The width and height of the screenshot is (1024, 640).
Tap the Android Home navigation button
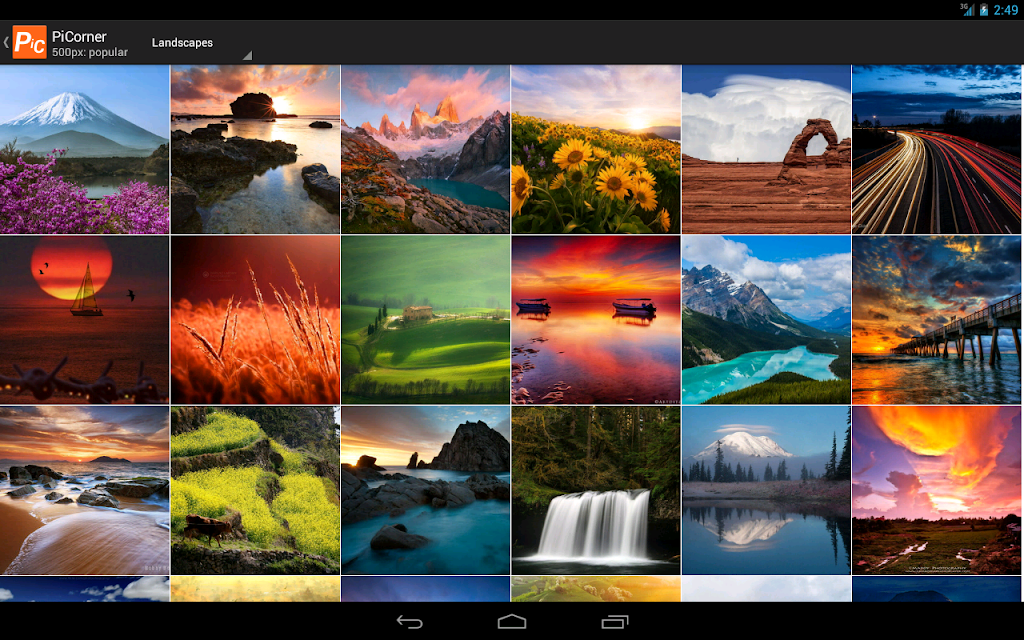pos(512,622)
